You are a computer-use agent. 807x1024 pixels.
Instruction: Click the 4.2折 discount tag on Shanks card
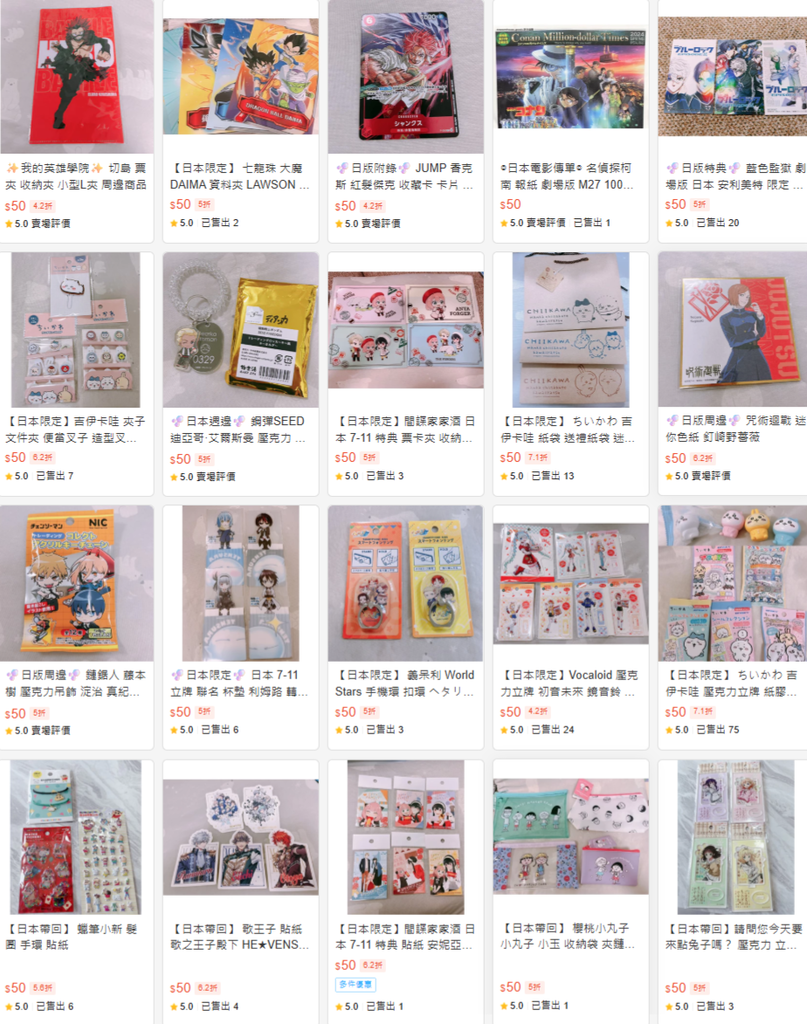(x=373, y=206)
